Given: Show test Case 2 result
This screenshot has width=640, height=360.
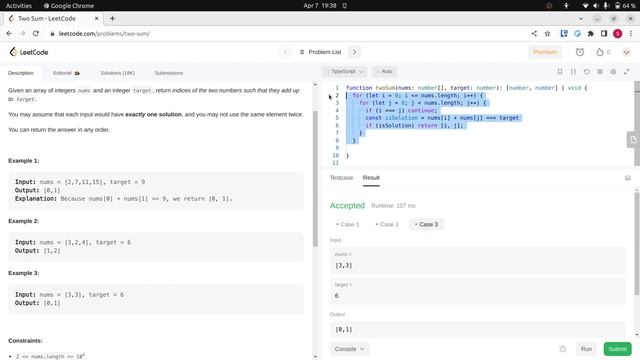Looking at the screenshot, I should 387,224.
